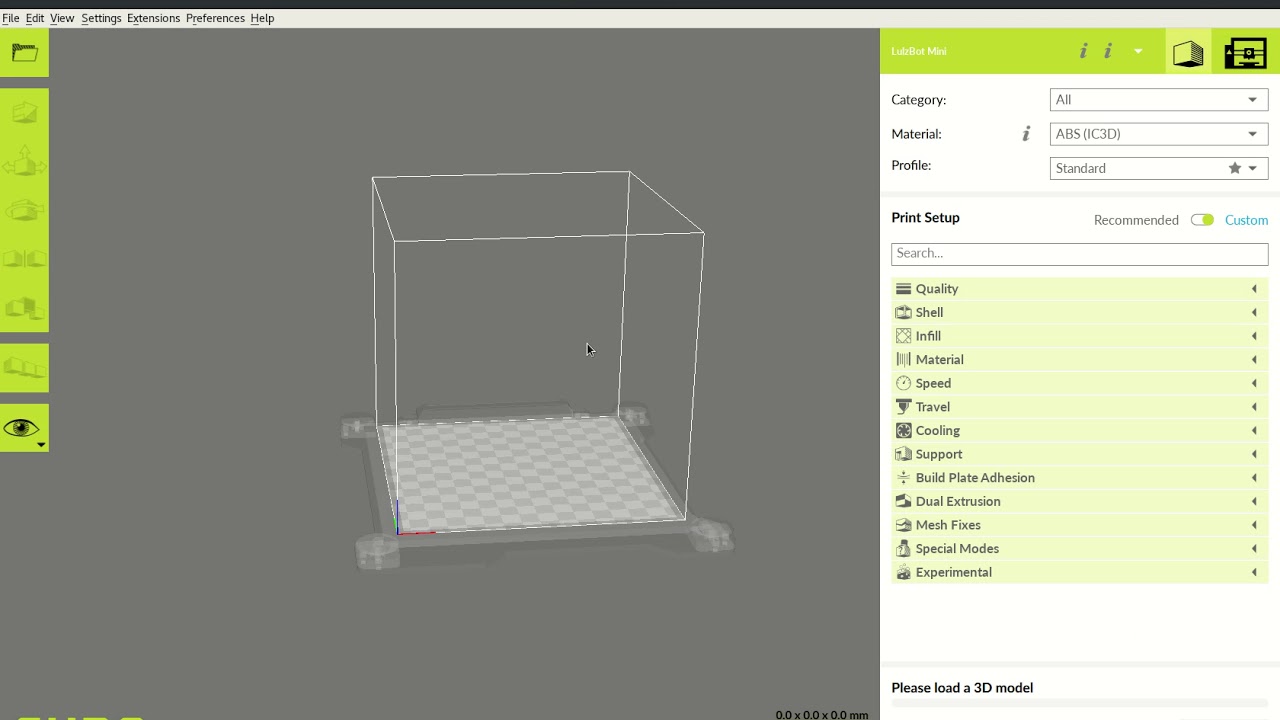
Task: Open the Profile dropdown showing Standard
Action: point(1159,168)
